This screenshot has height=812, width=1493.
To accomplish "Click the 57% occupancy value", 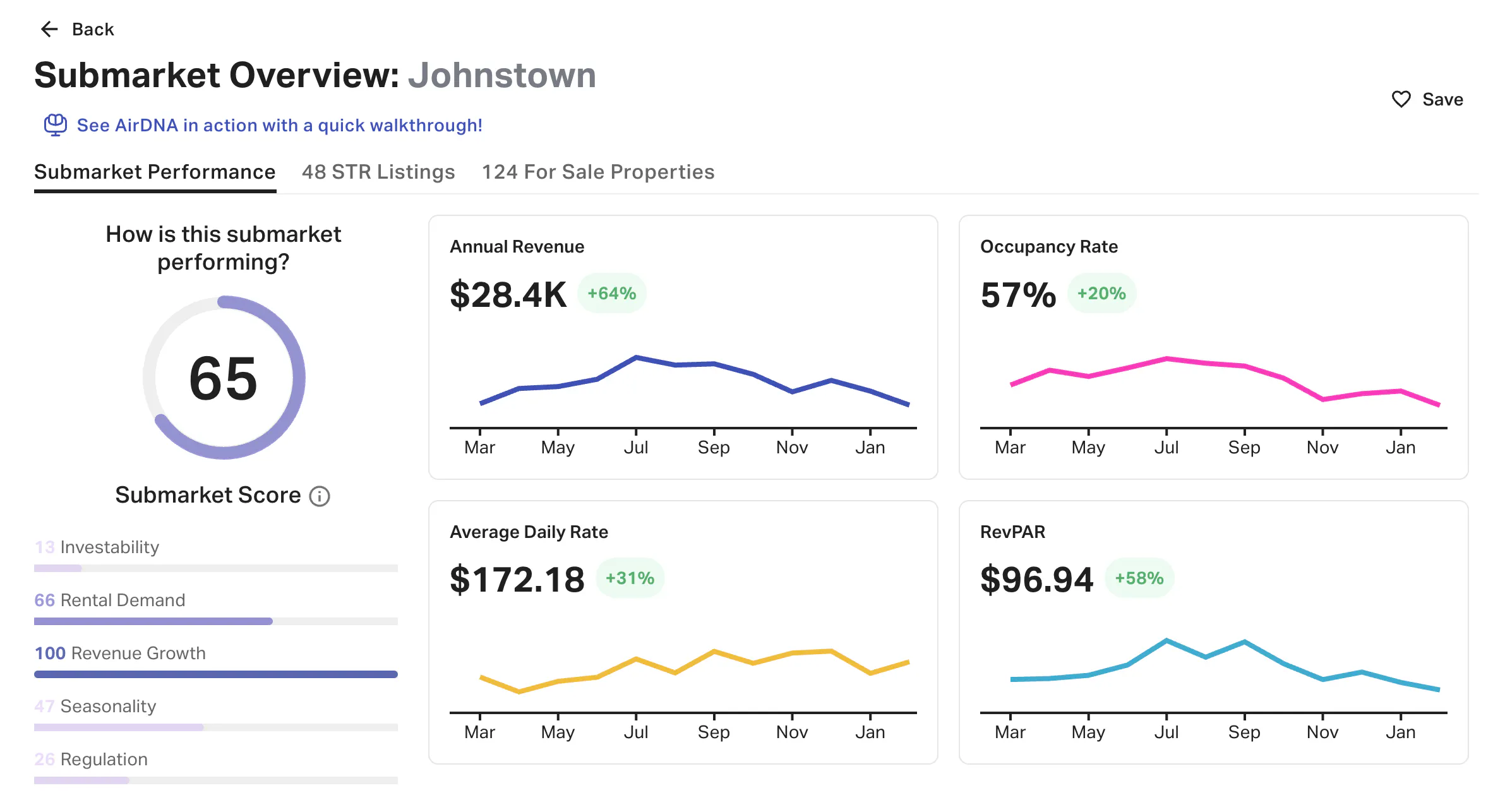I will (1018, 294).
